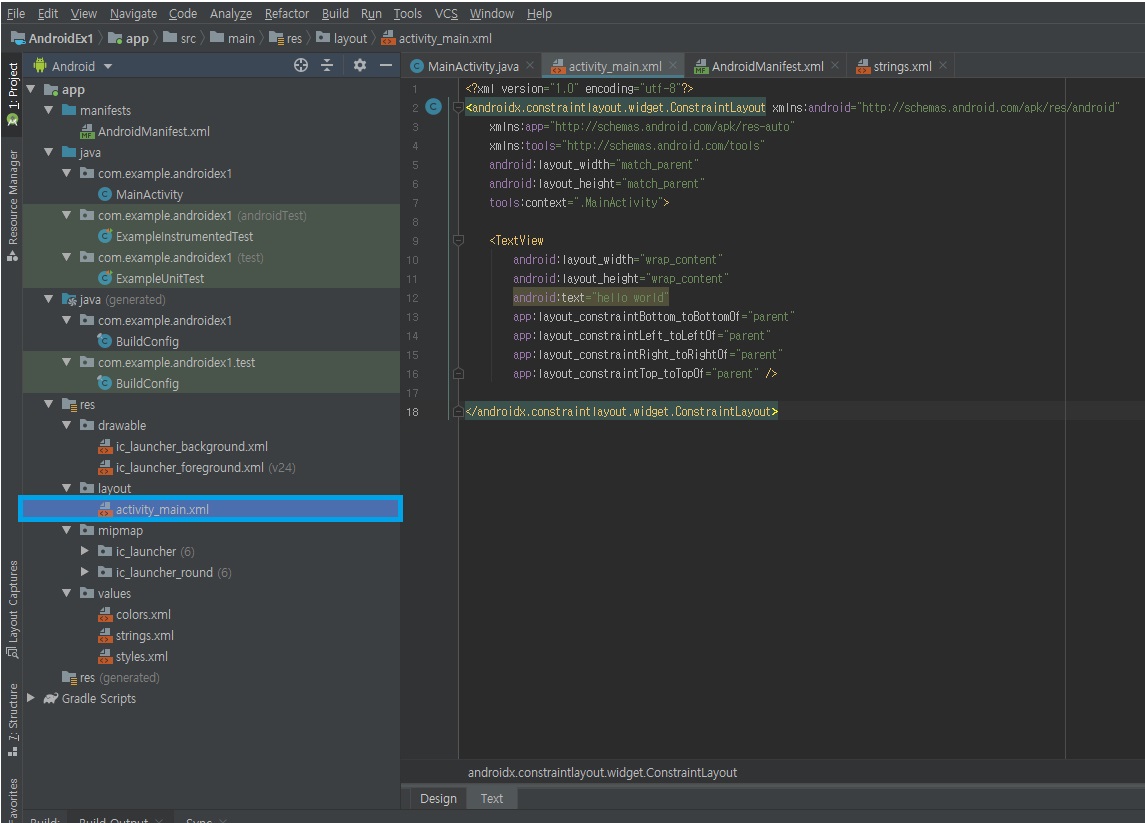Click the app module breadcrumb

pos(129,38)
